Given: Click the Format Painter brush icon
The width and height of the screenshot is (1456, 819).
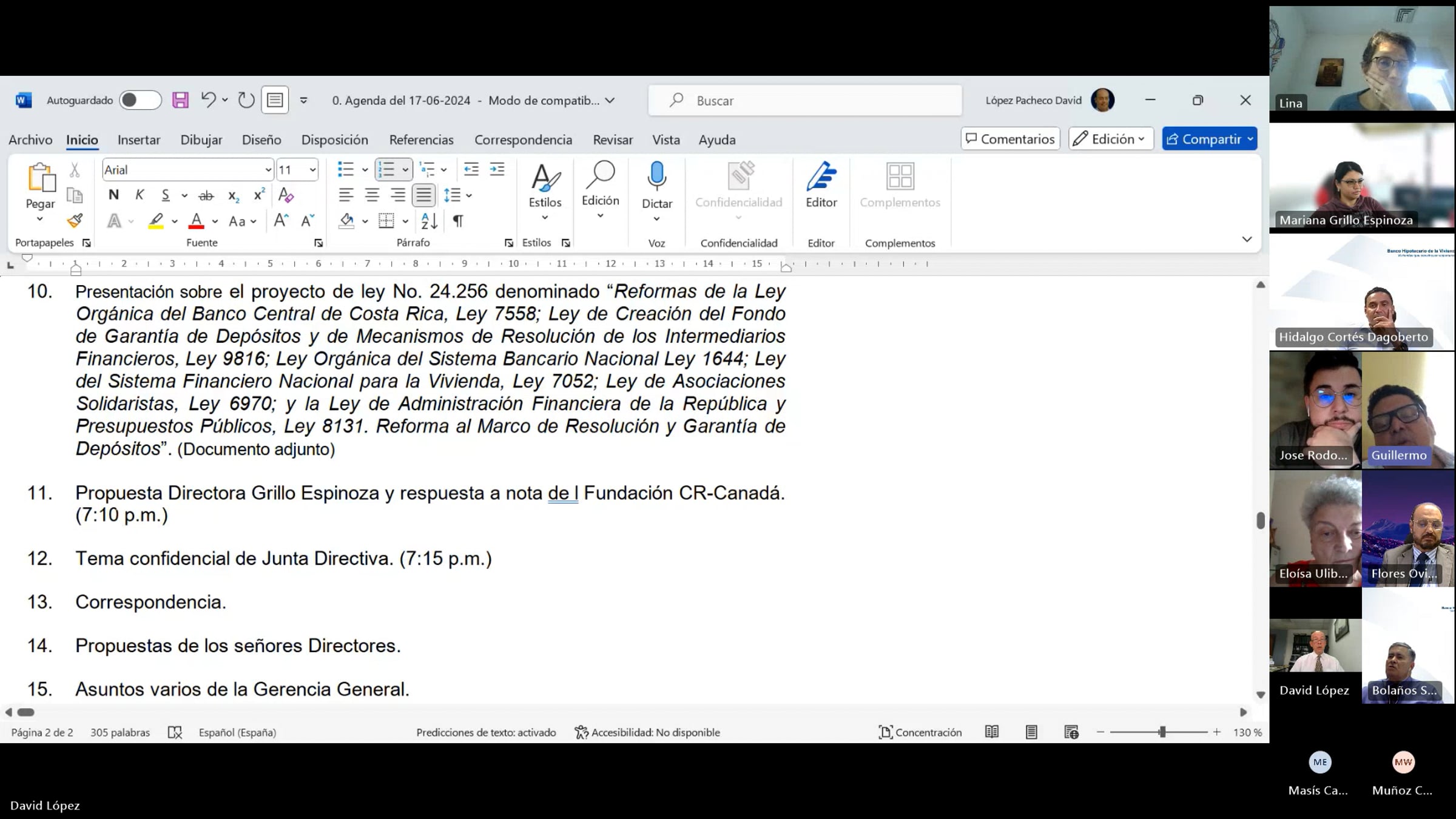Looking at the screenshot, I should pos(75,221).
